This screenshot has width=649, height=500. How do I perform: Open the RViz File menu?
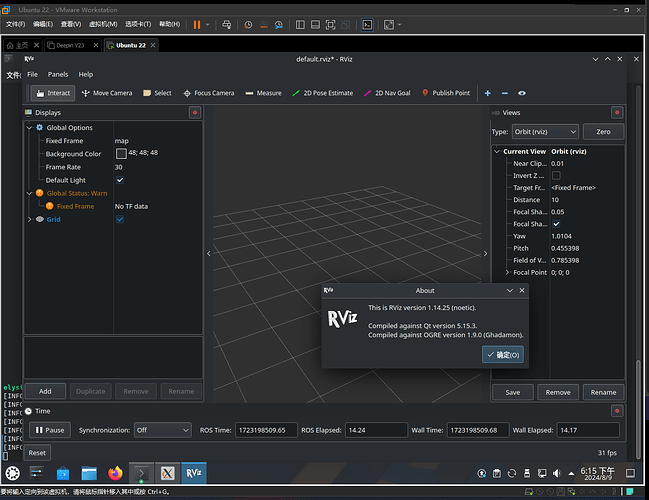[32, 75]
